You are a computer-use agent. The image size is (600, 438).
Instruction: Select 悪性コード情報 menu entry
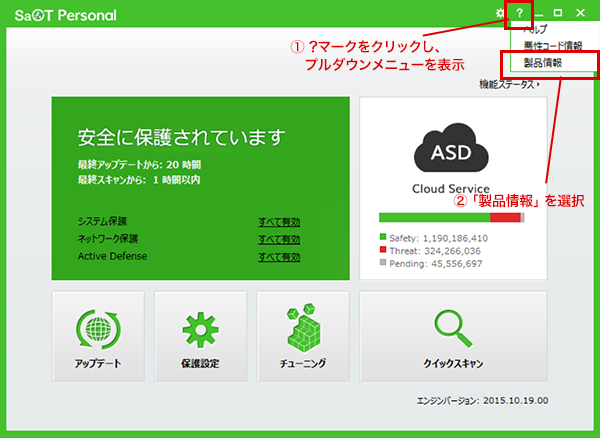click(553, 46)
